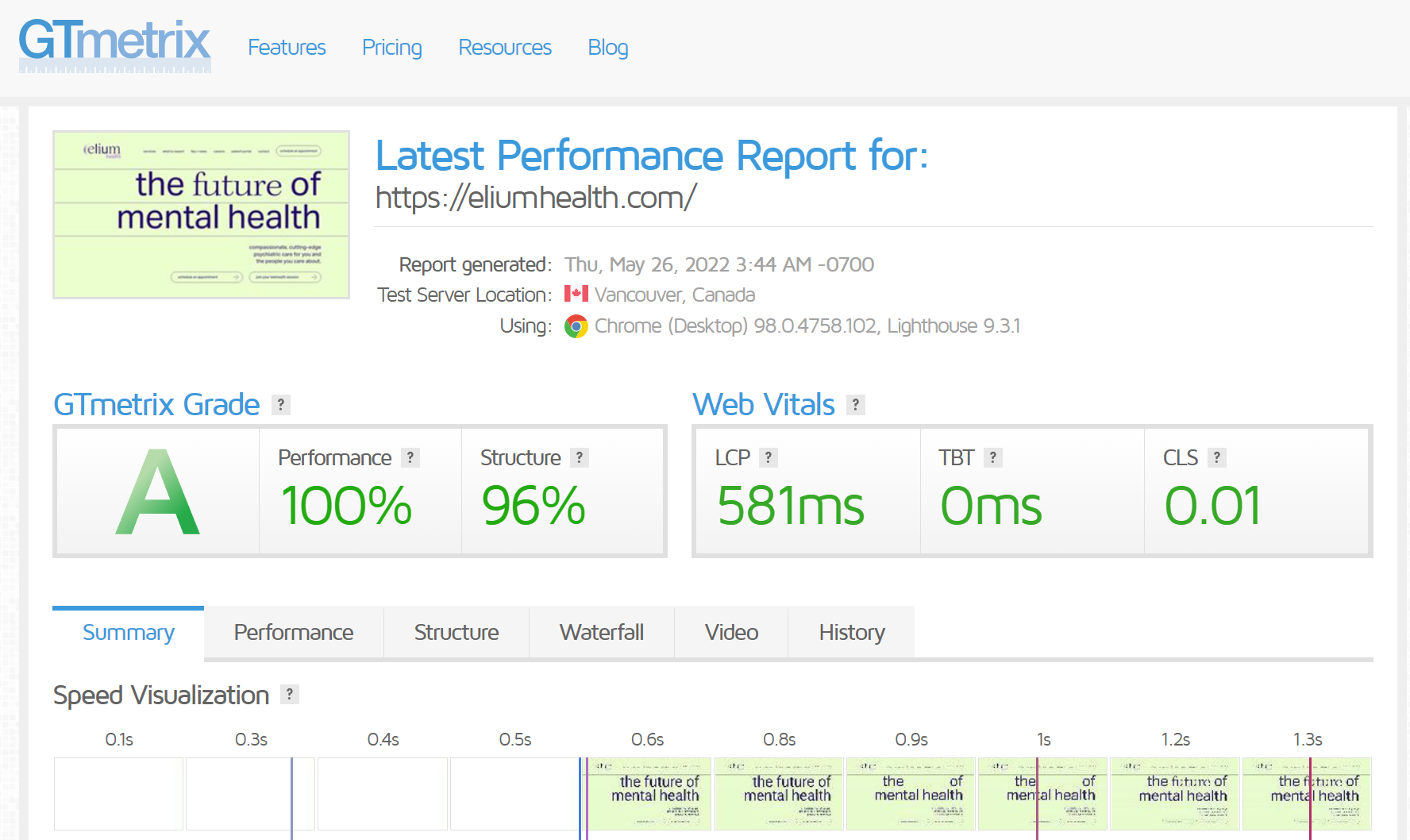1410x840 pixels.
Task: Select the 1.2s filmstrip frame
Action: click(x=1175, y=794)
